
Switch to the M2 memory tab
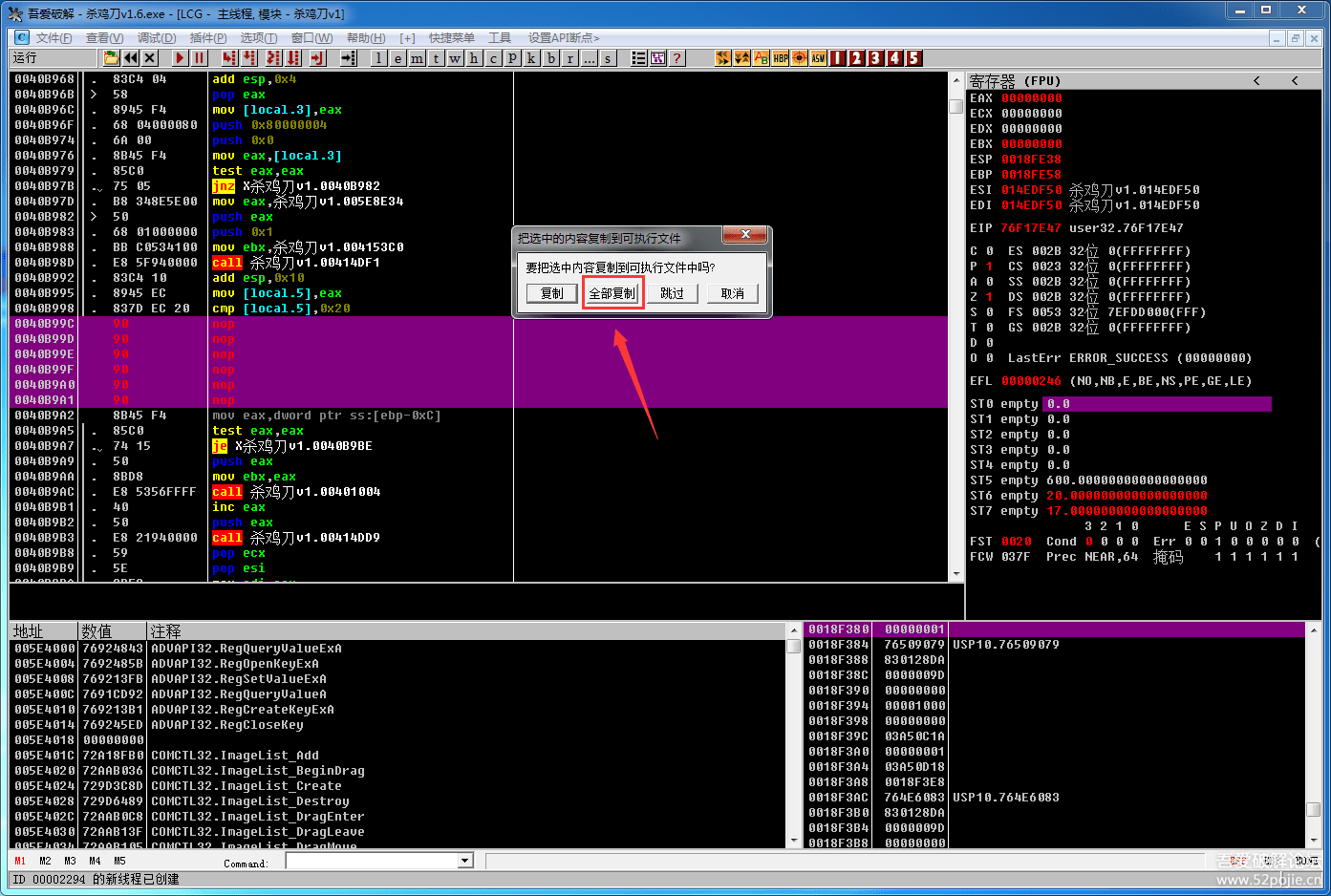[45, 861]
